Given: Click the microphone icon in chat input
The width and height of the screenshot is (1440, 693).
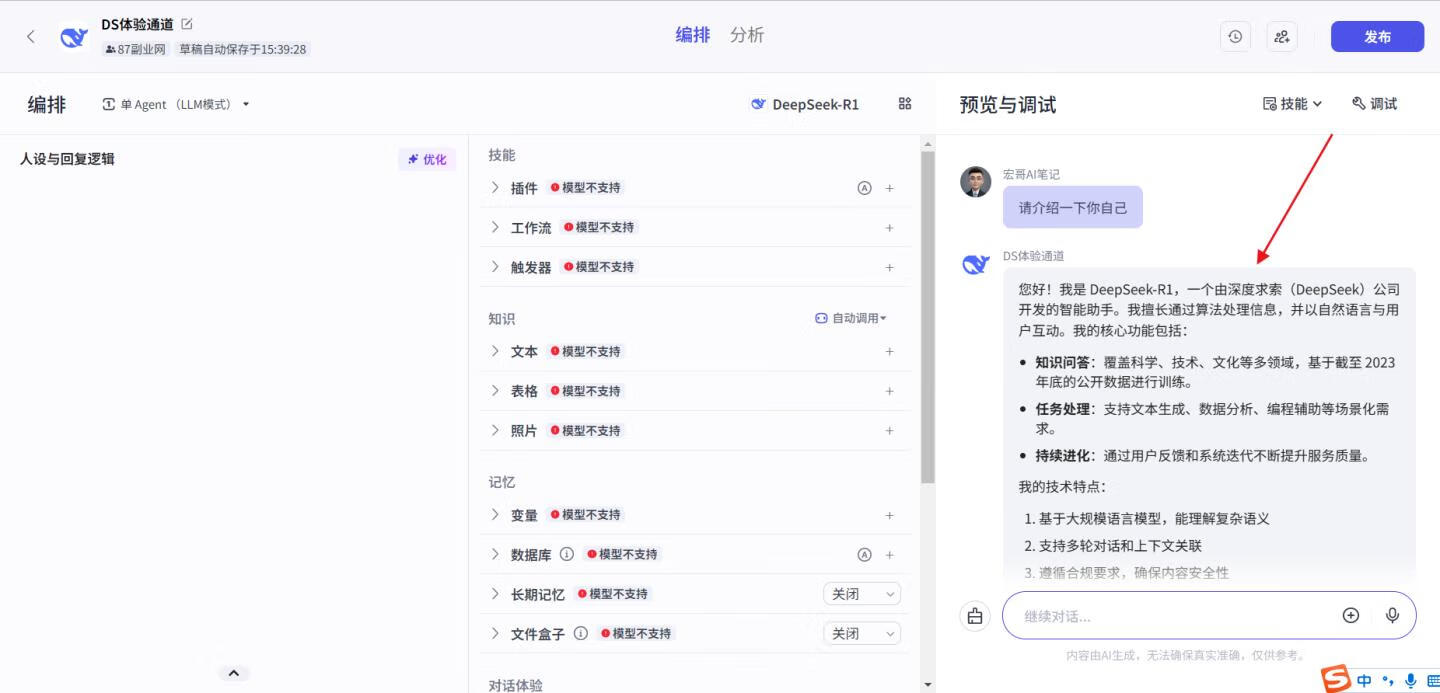Looking at the screenshot, I should coord(1392,615).
